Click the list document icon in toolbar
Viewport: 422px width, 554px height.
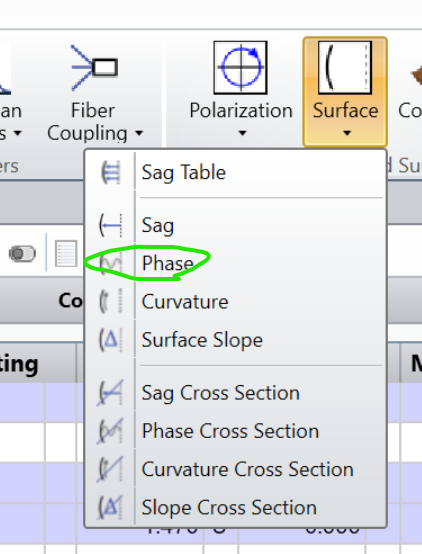coord(66,253)
